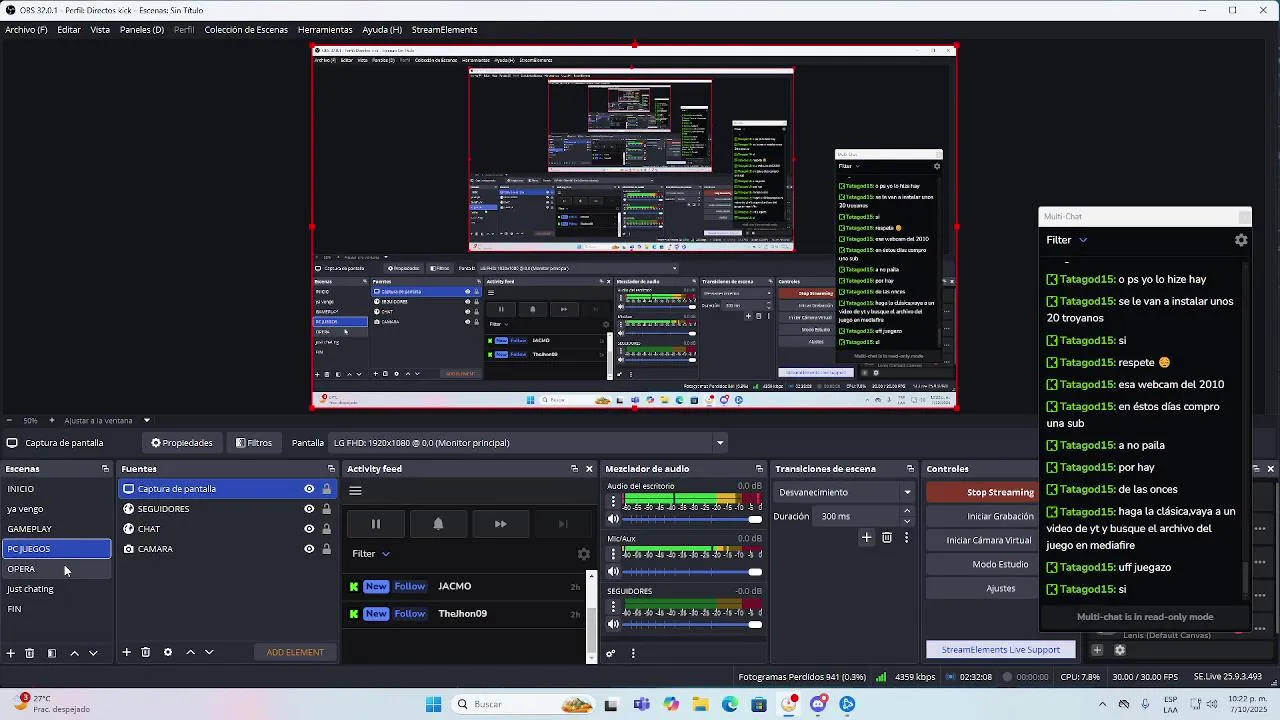The height and width of the screenshot is (720, 1280).
Task: Open Archivo menu
Action: coord(26,30)
